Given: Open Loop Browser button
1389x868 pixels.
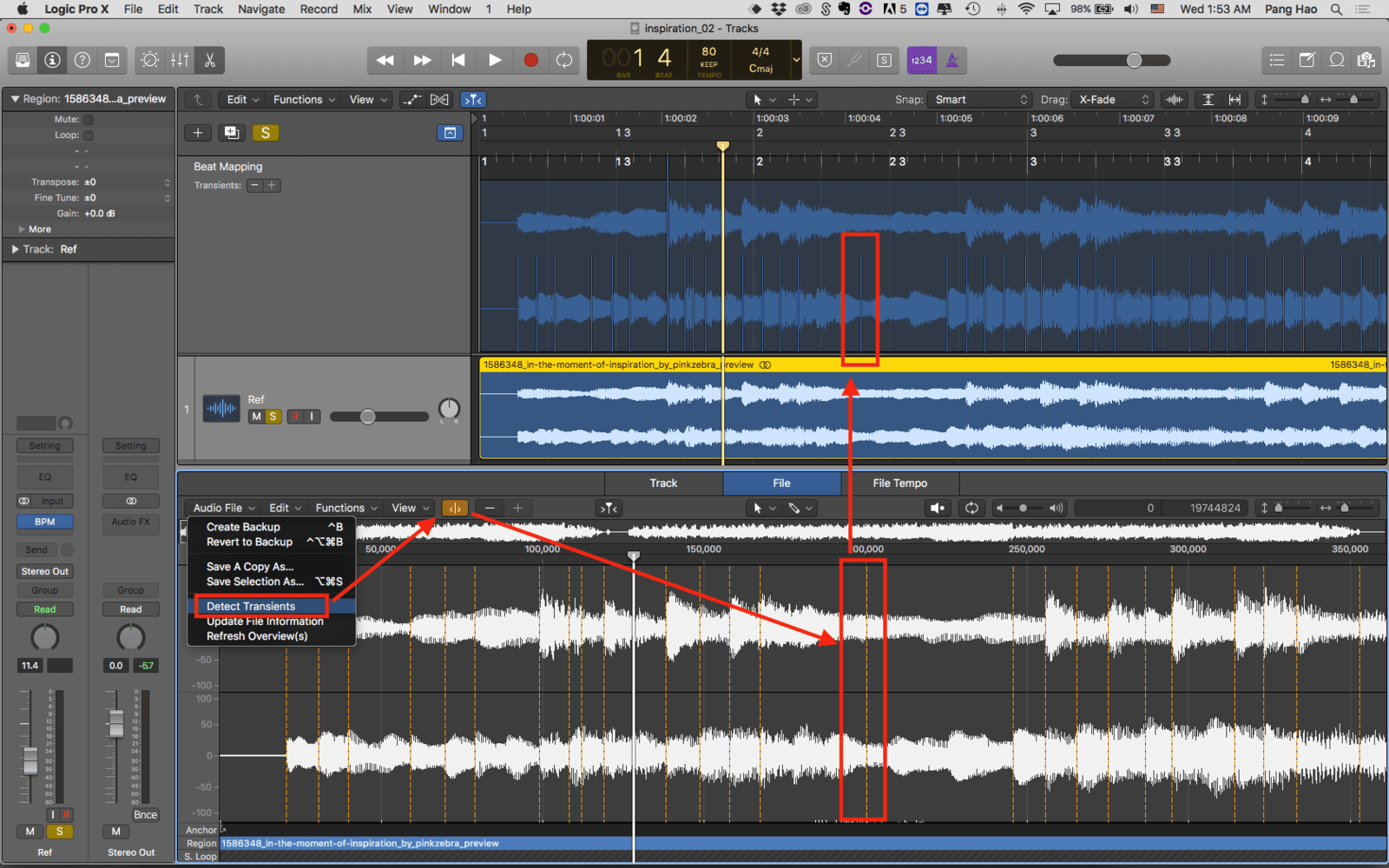Looking at the screenshot, I should click(x=1337, y=60).
